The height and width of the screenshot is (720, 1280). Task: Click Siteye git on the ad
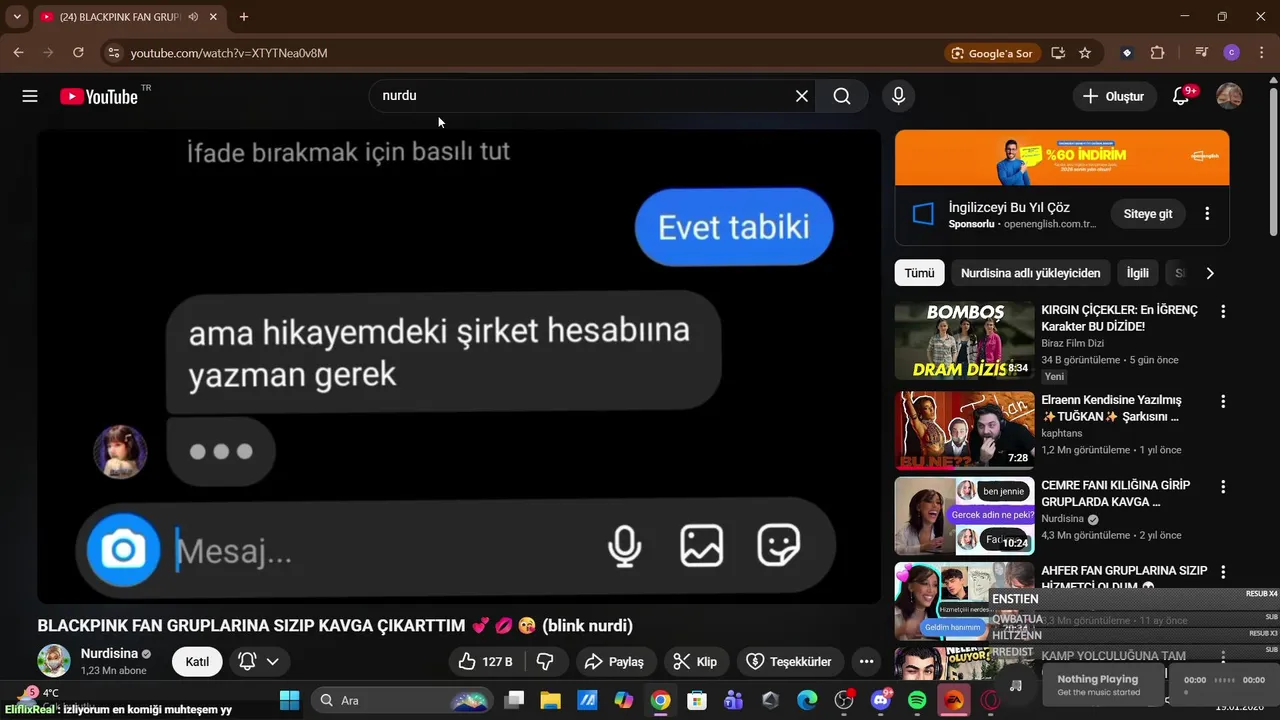click(1147, 214)
